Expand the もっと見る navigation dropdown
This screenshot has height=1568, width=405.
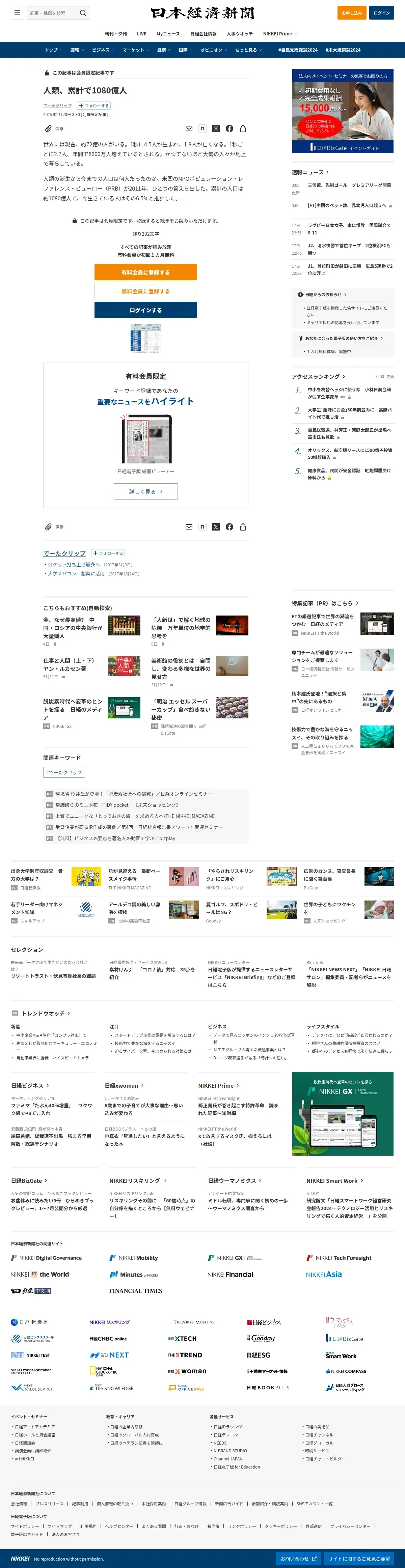[248, 50]
